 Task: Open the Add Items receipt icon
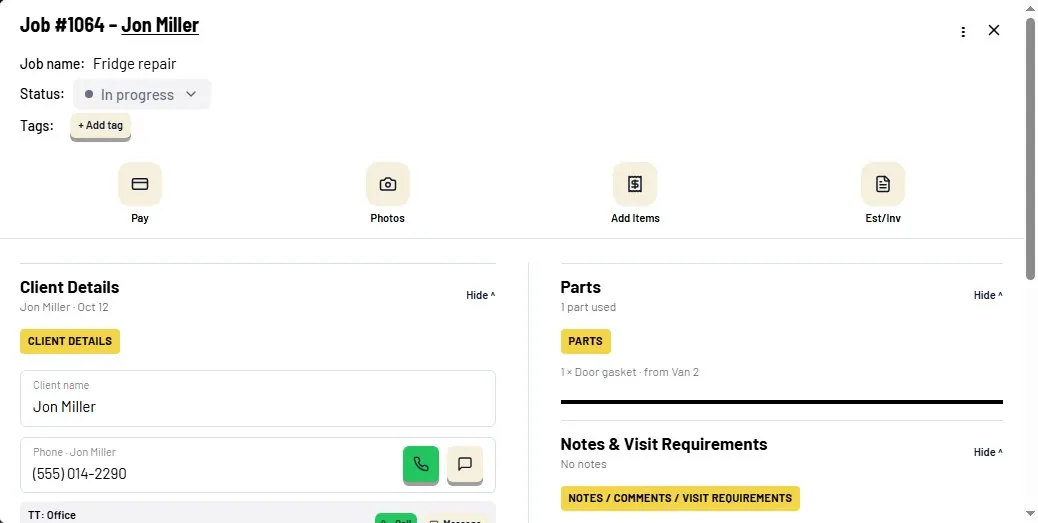tap(635, 184)
